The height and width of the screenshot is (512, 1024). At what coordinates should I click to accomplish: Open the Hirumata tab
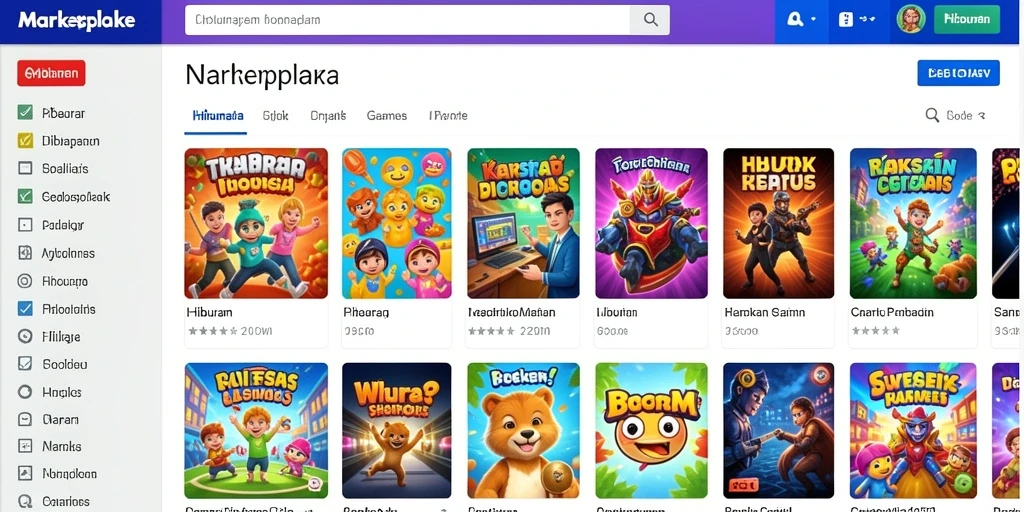tap(218, 116)
